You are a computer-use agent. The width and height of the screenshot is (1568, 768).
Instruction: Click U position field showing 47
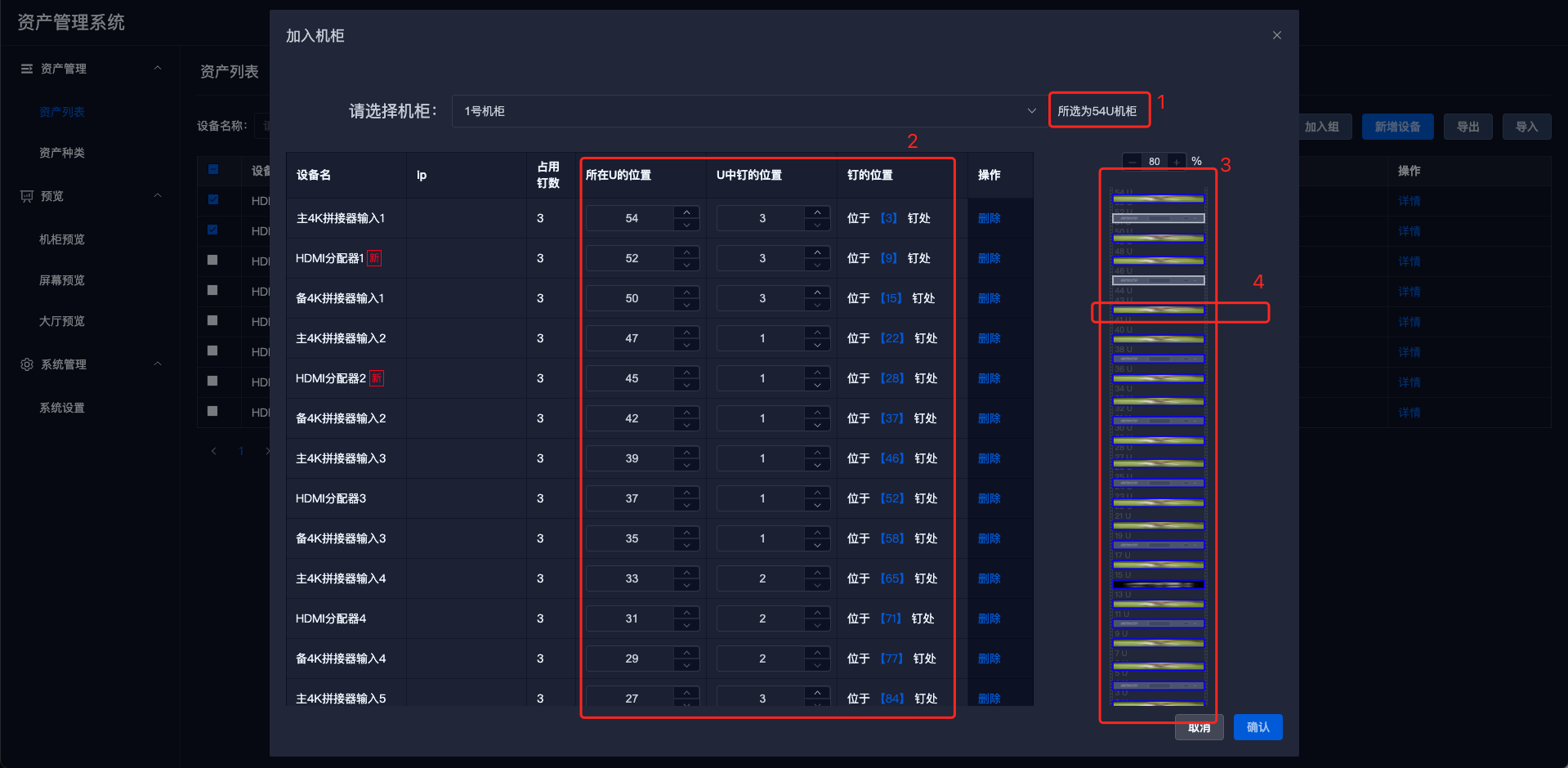coord(631,338)
